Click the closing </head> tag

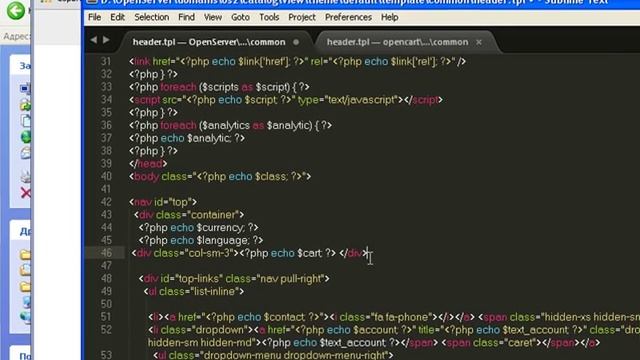pyautogui.click(x=148, y=164)
